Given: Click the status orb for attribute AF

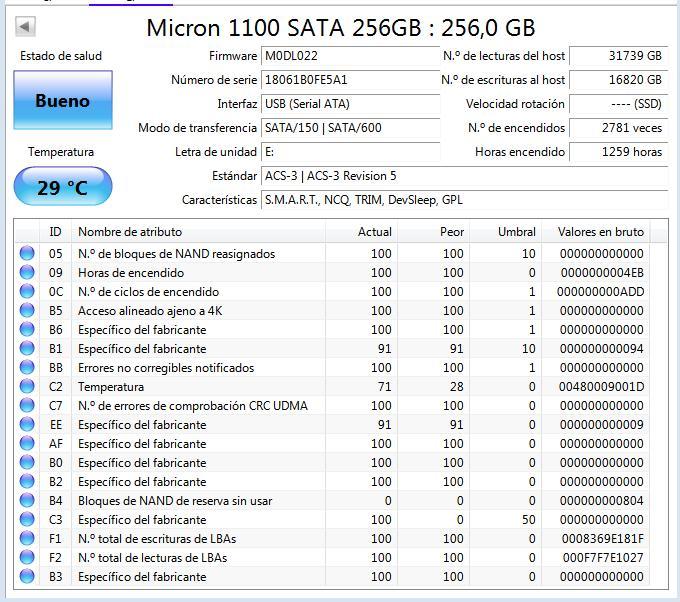Looking at the screenshot, I should click(27, 443).
